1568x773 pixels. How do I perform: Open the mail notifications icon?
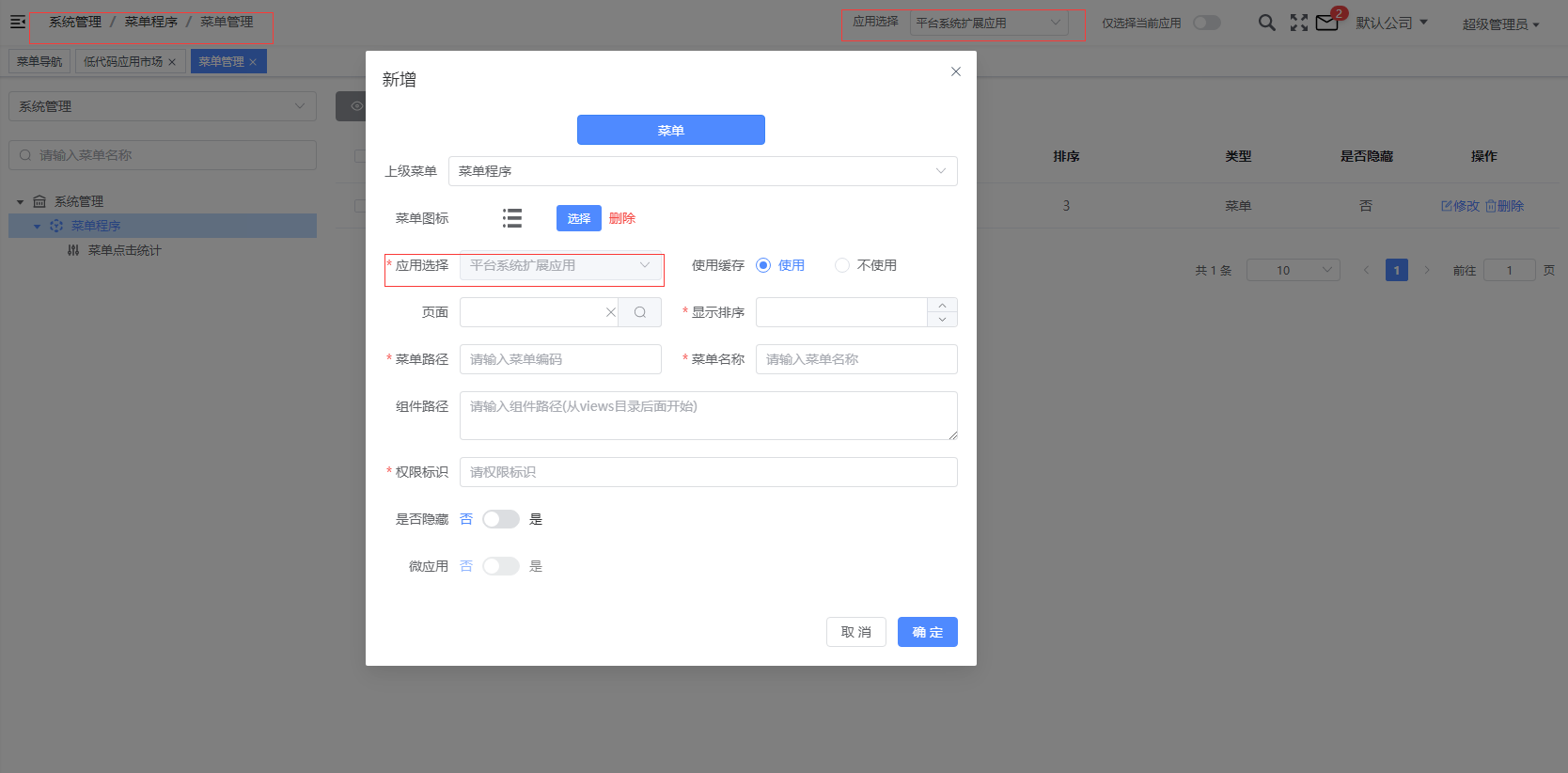point(1326,23)
